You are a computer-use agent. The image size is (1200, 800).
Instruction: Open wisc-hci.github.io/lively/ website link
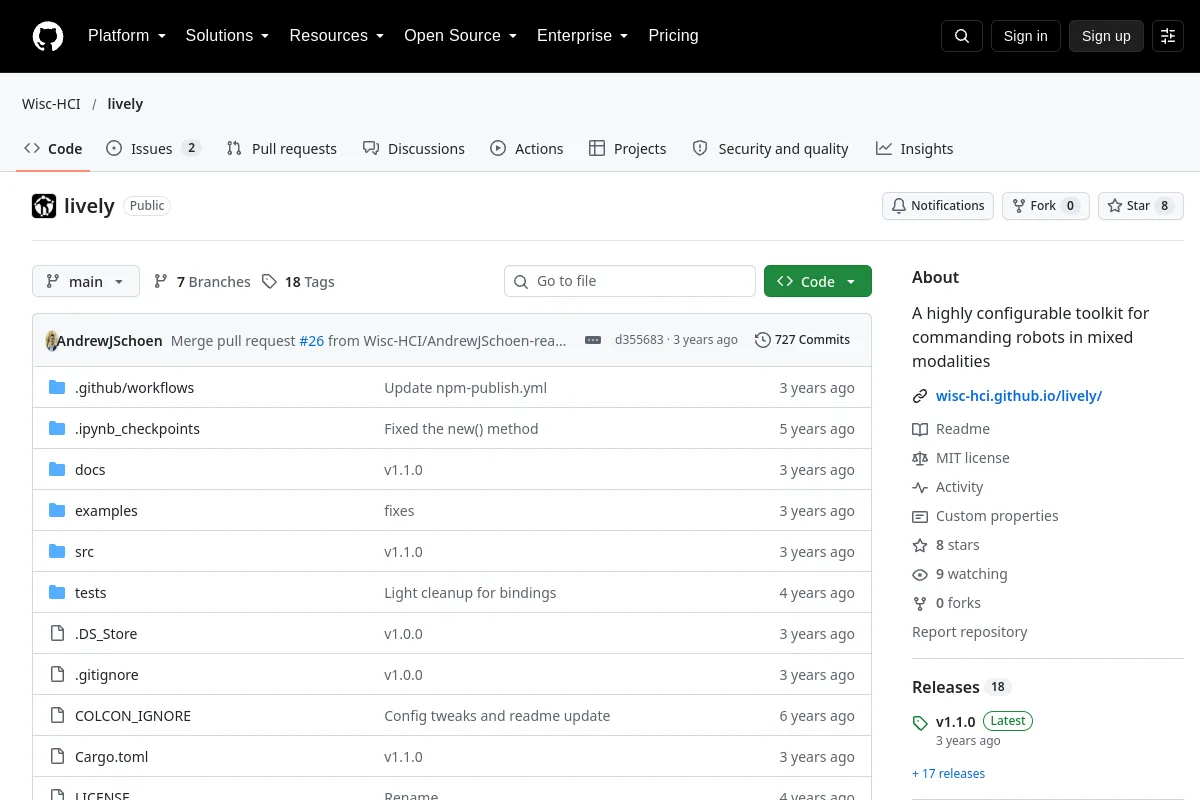[x=1019, y=396]
